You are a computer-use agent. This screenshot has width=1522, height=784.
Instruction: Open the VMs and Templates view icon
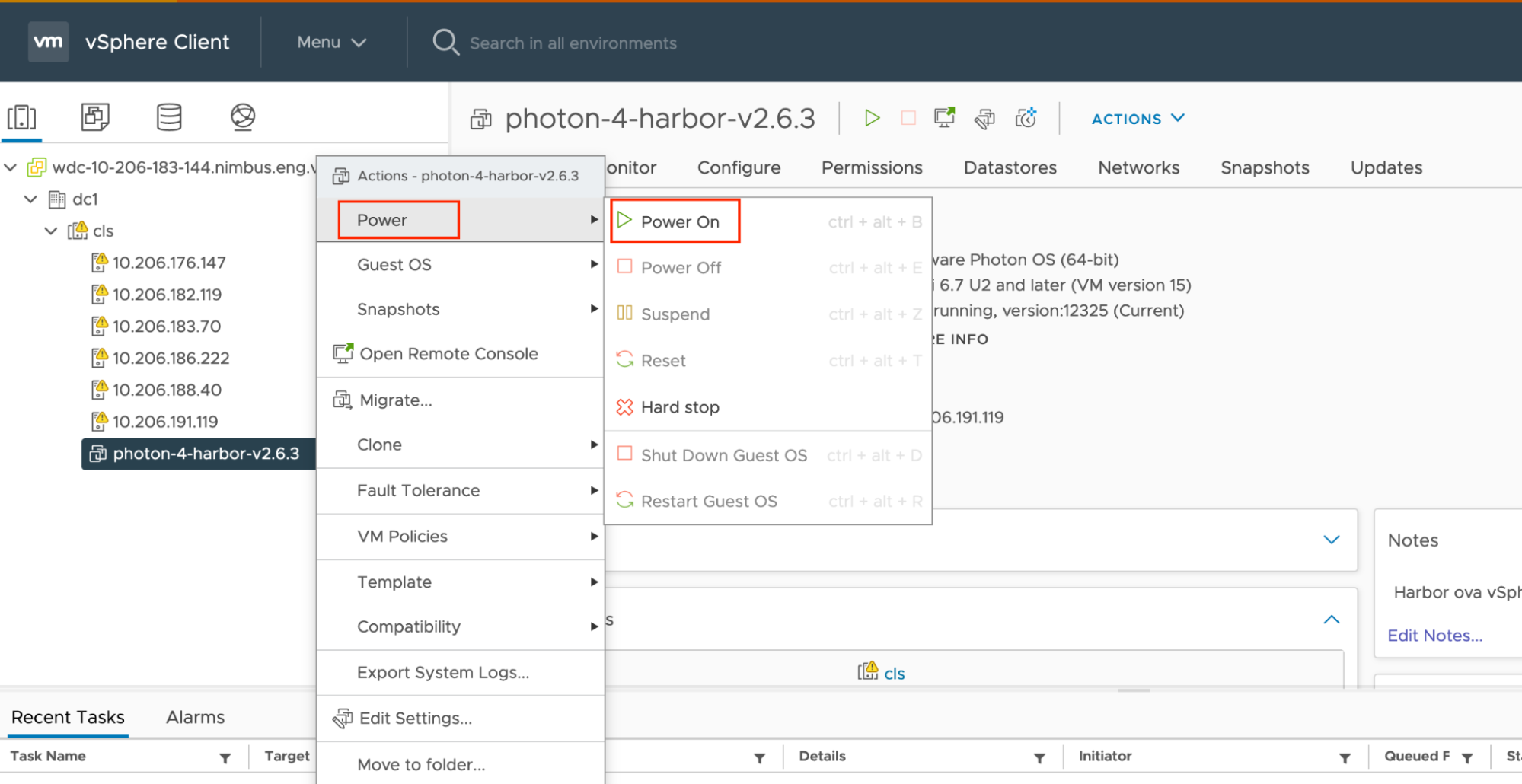click(95, 117)
